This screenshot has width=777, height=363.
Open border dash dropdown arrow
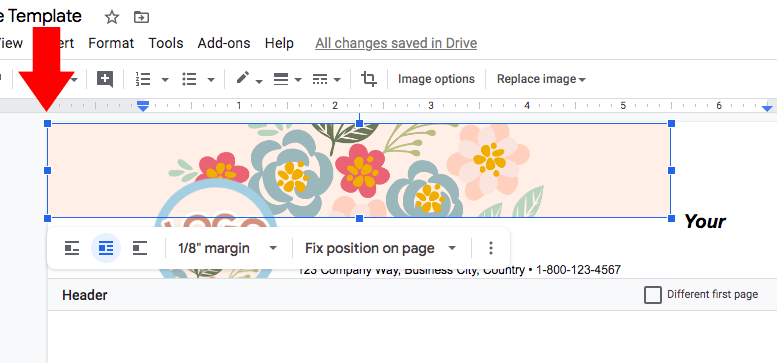[337, 80]
